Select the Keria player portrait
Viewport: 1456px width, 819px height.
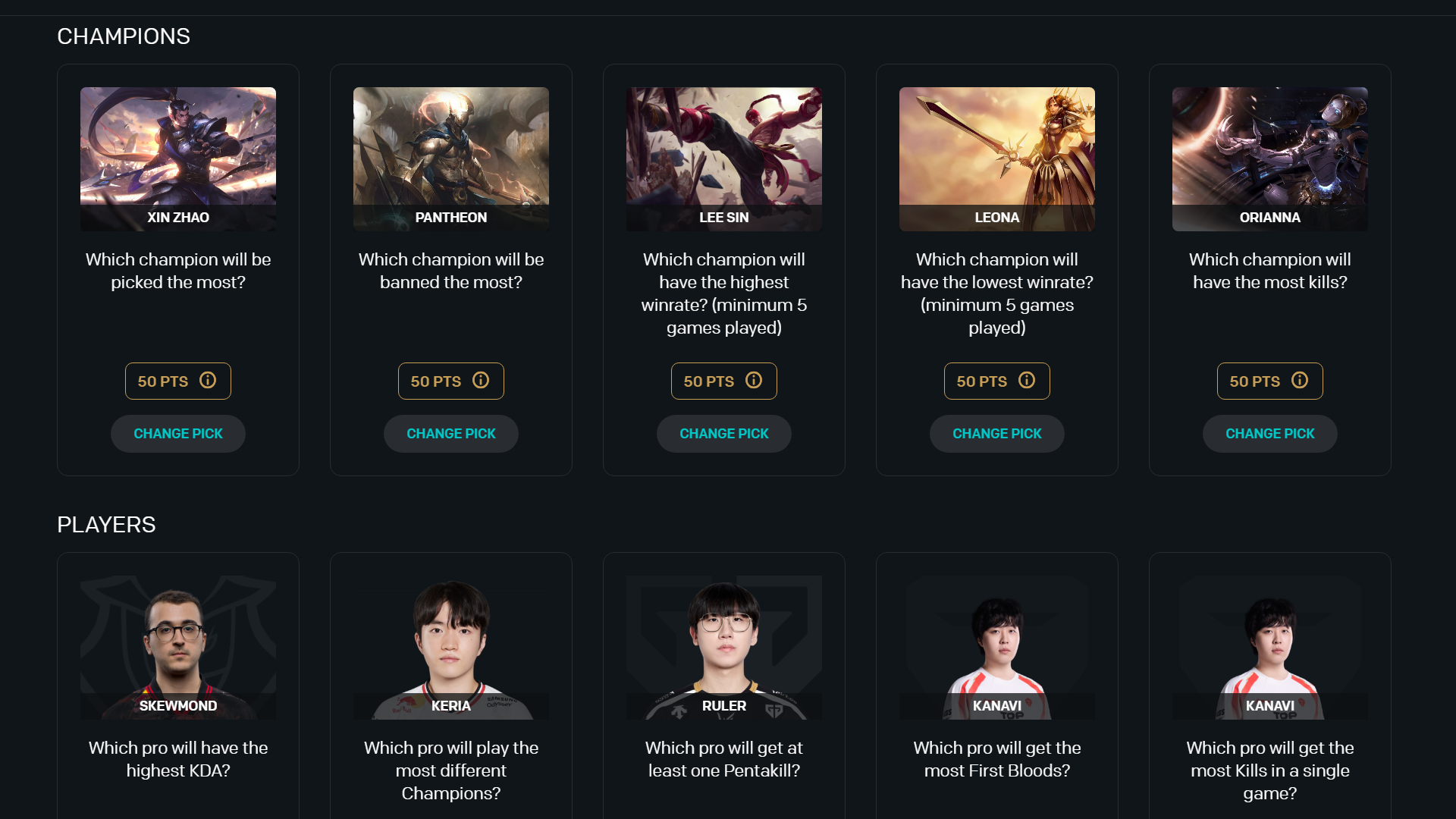[451, 648]
